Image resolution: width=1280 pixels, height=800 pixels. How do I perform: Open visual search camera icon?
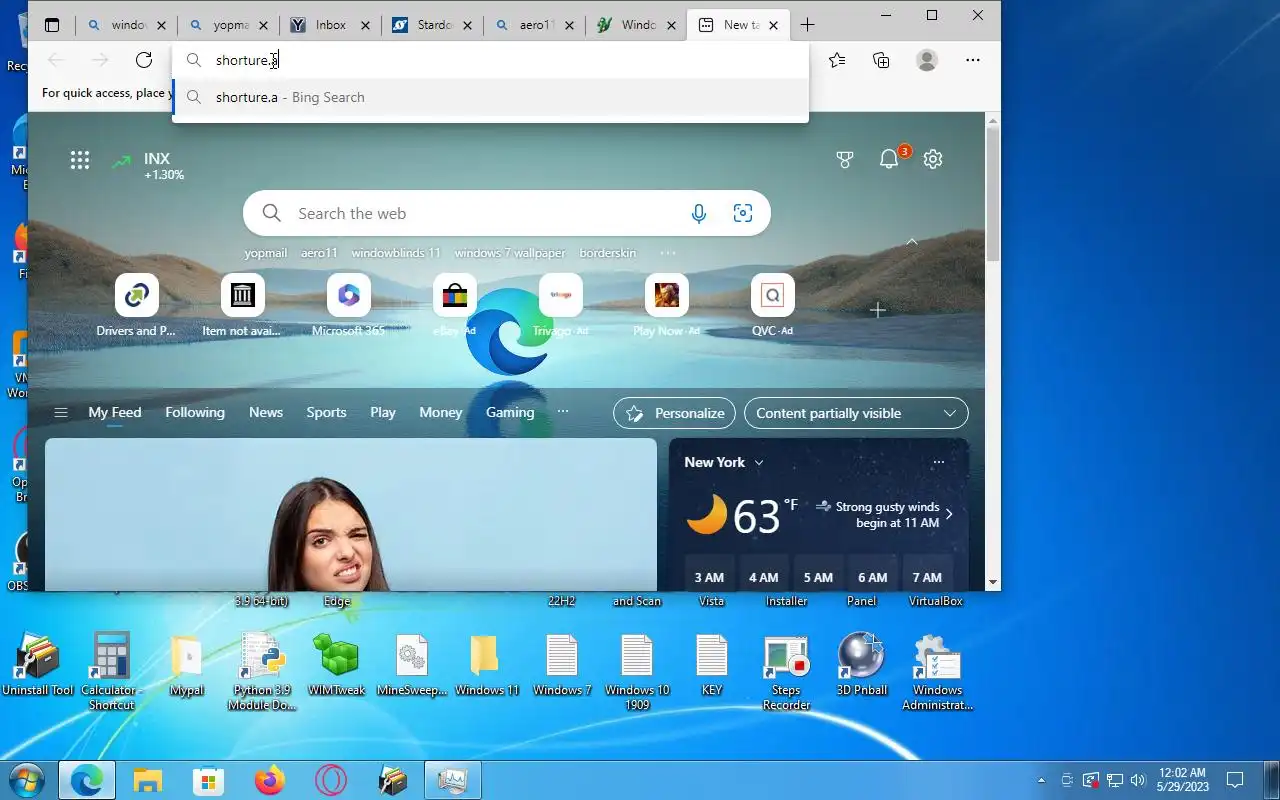(x=743, y=213)
